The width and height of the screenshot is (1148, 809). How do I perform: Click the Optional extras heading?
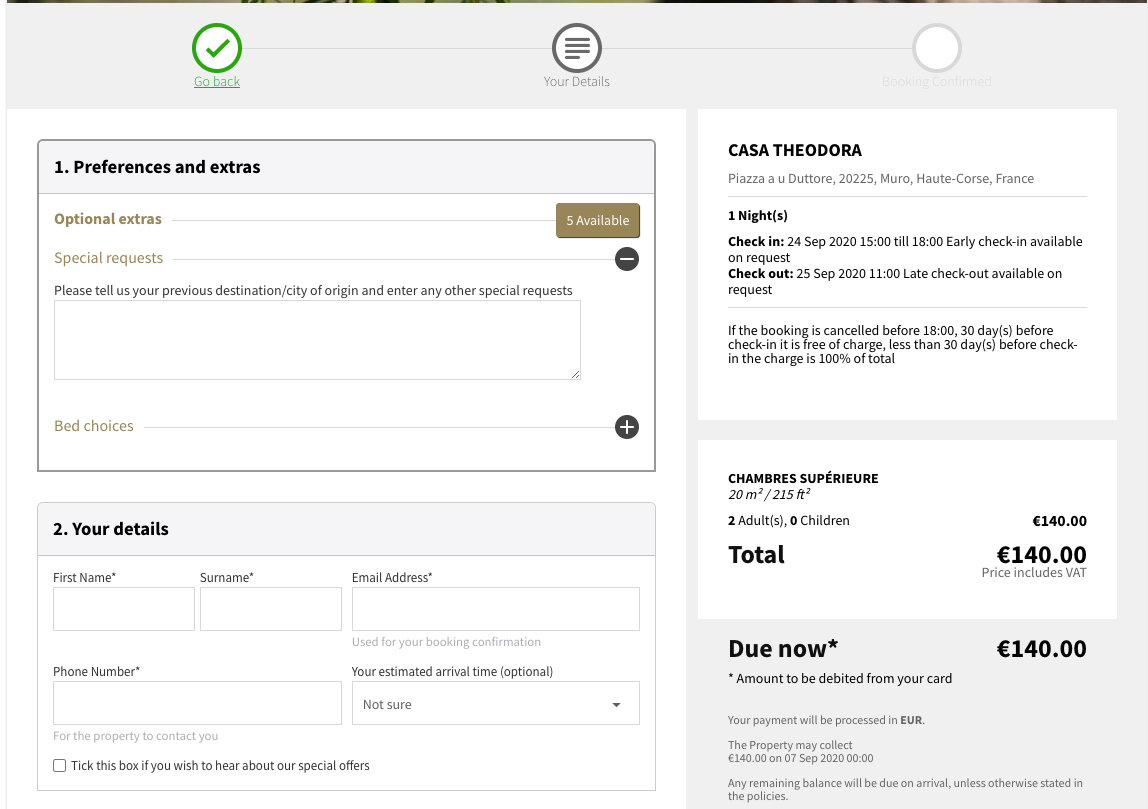(x=108, y=219)
